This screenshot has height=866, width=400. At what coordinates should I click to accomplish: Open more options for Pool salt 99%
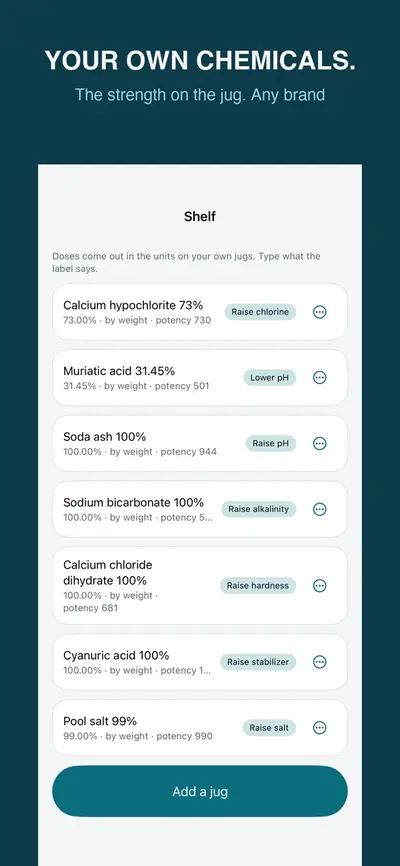319,728
